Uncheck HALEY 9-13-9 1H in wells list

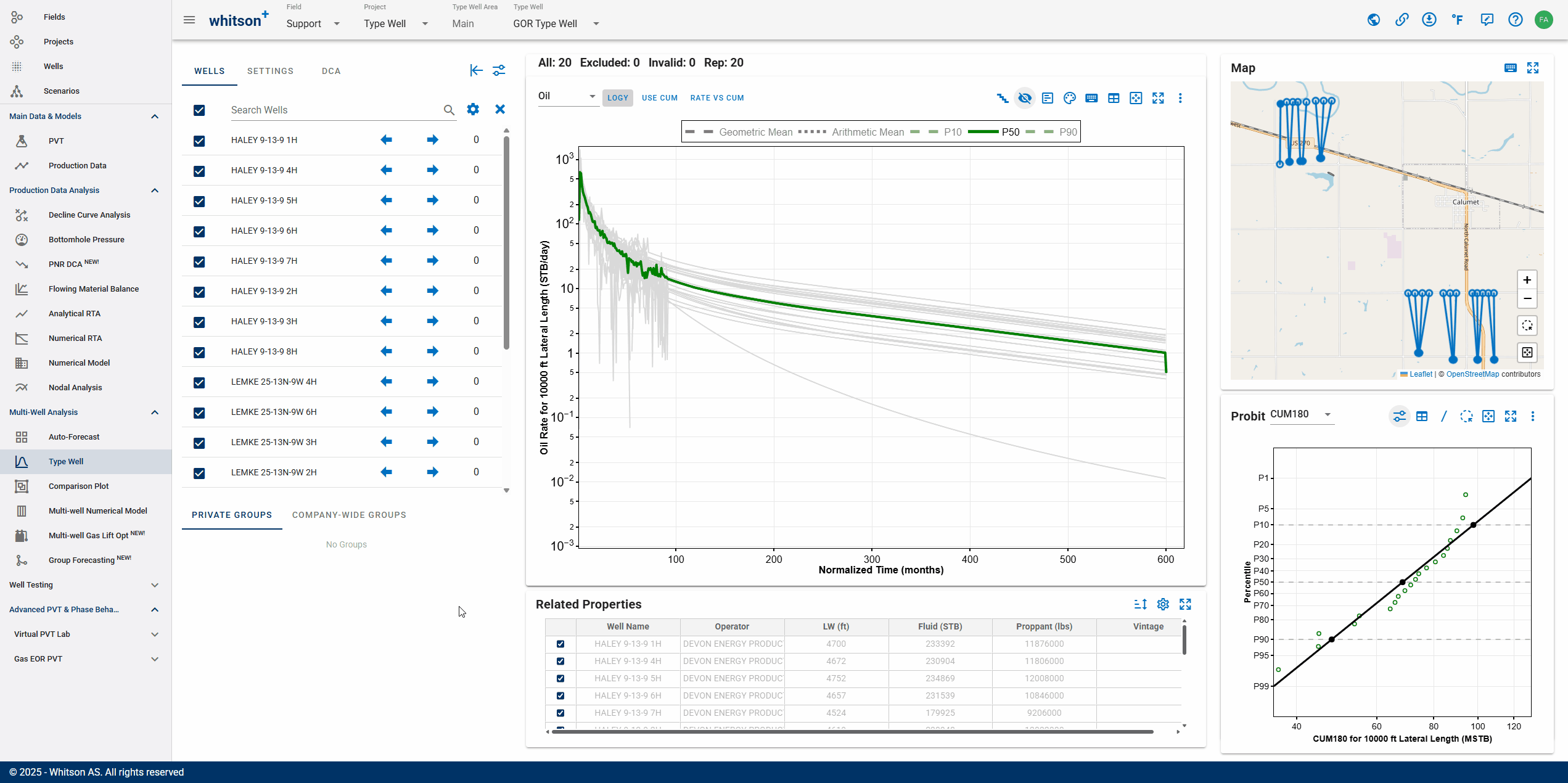click(x=199, y=141)
